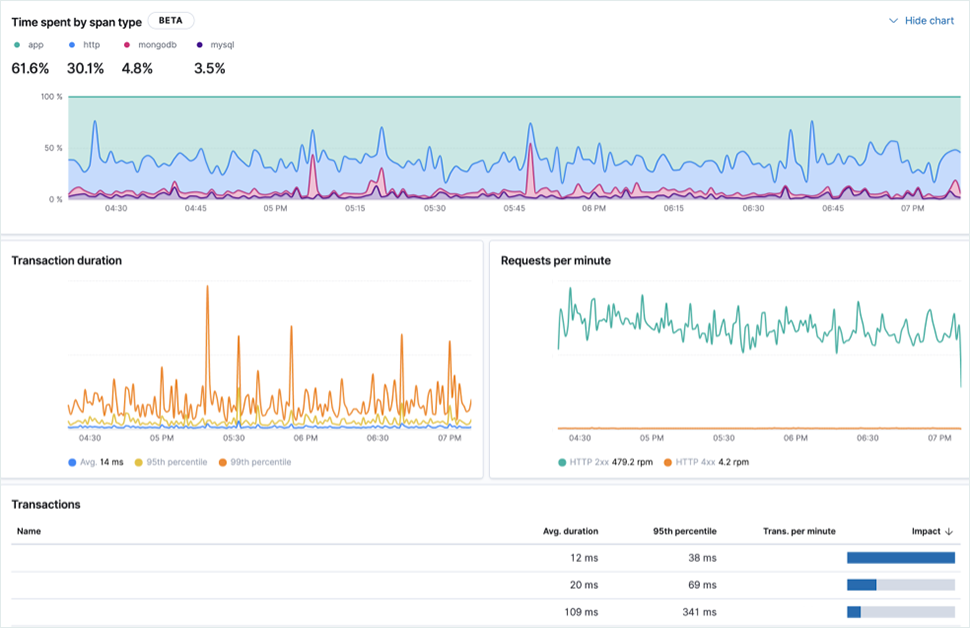
Task: Click the Name column header
Action: tap(29, 531)
